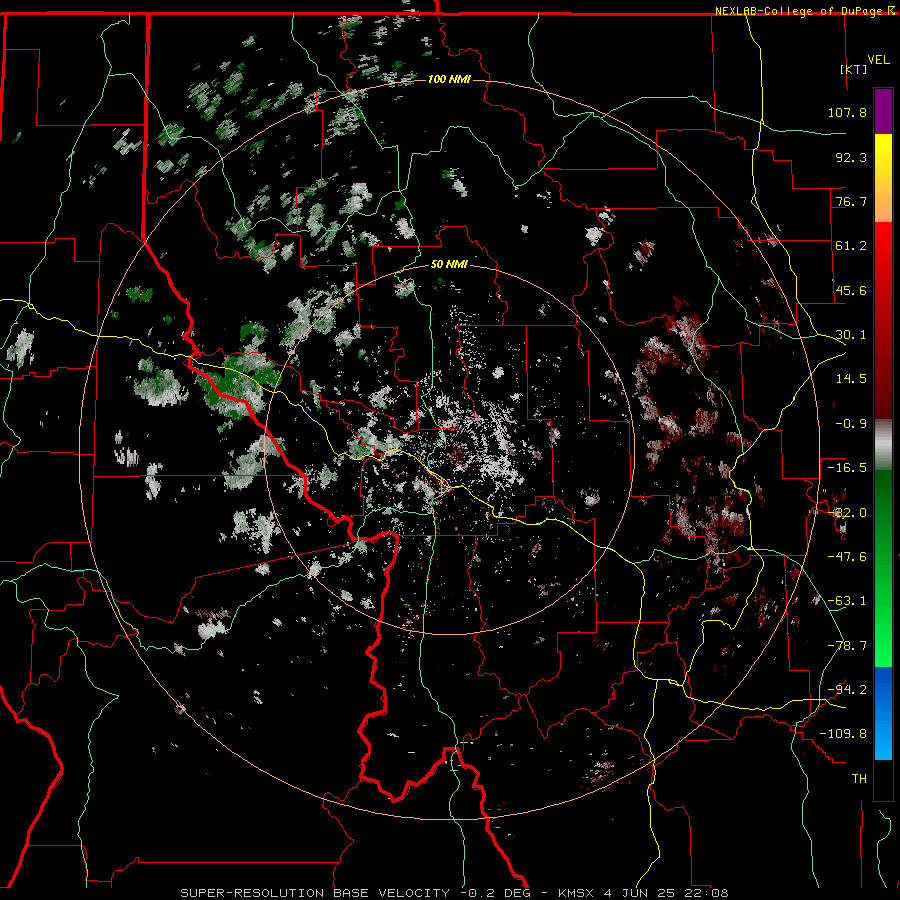Pick the blue segment of velocity color bar
This screenshot has height=900, width=900.
(x=883, y=713)
